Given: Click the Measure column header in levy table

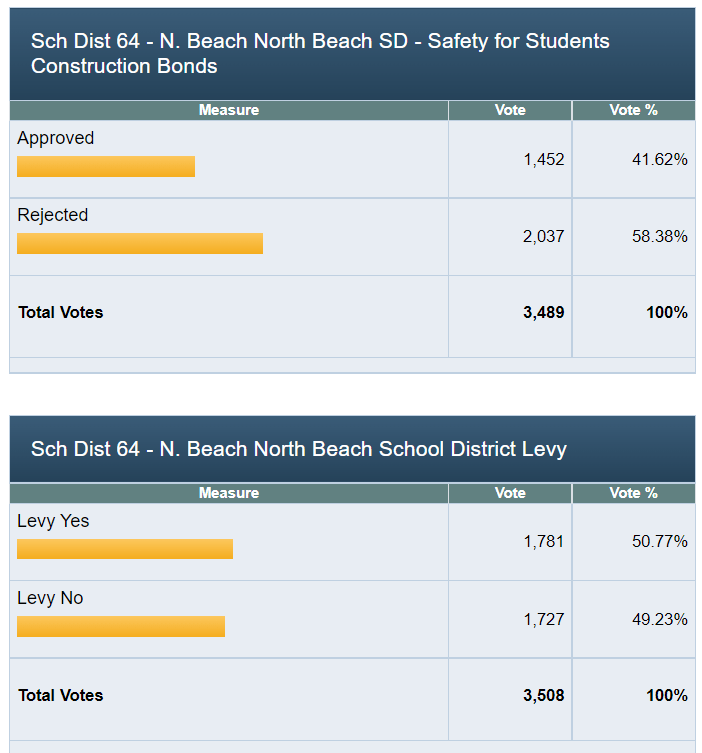Looking at the screenshot, I should pyautogui.click(x=229, y=493).
